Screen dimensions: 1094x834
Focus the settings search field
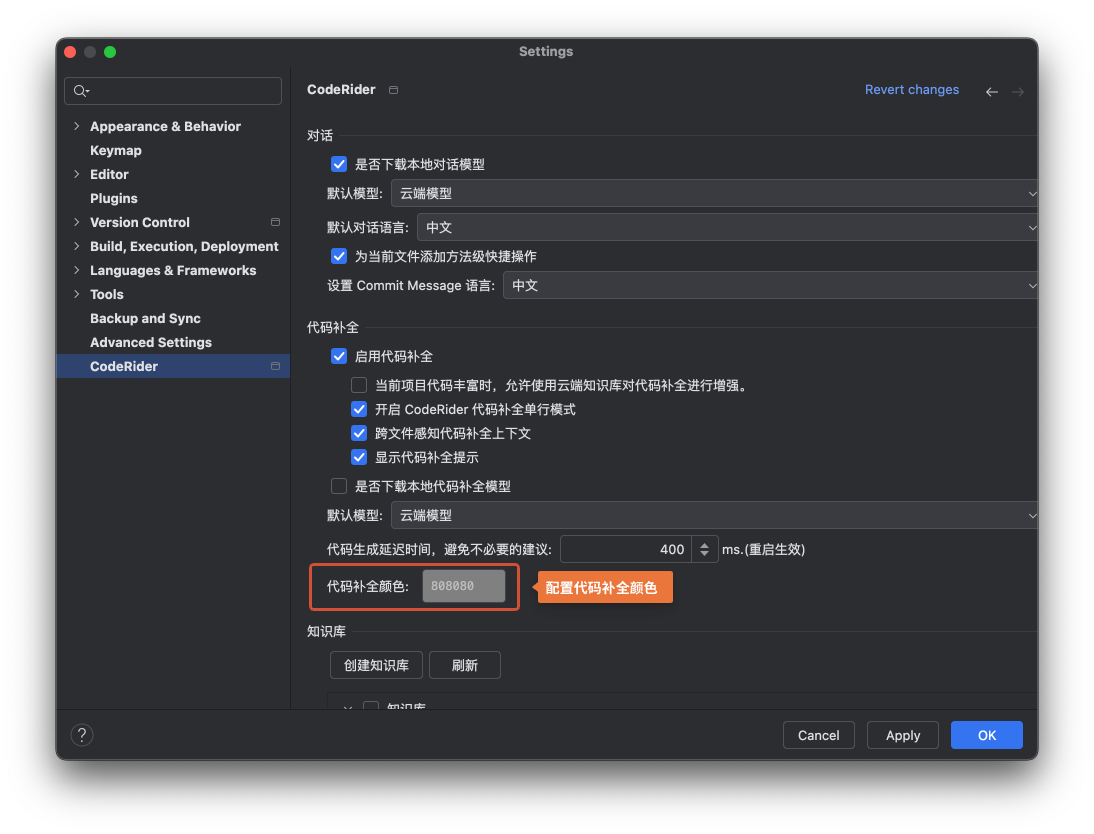click(x=173, y=91)
